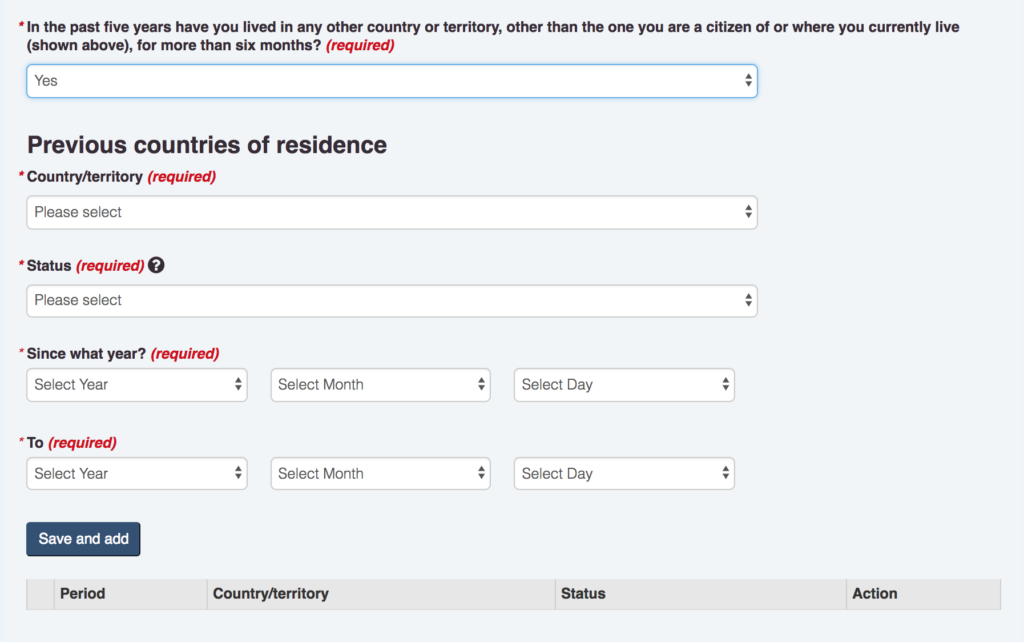The width and height of the screenshot is (1024, 642).
Task: Choose Select Year under Since what year
Action: coord(137,385)
